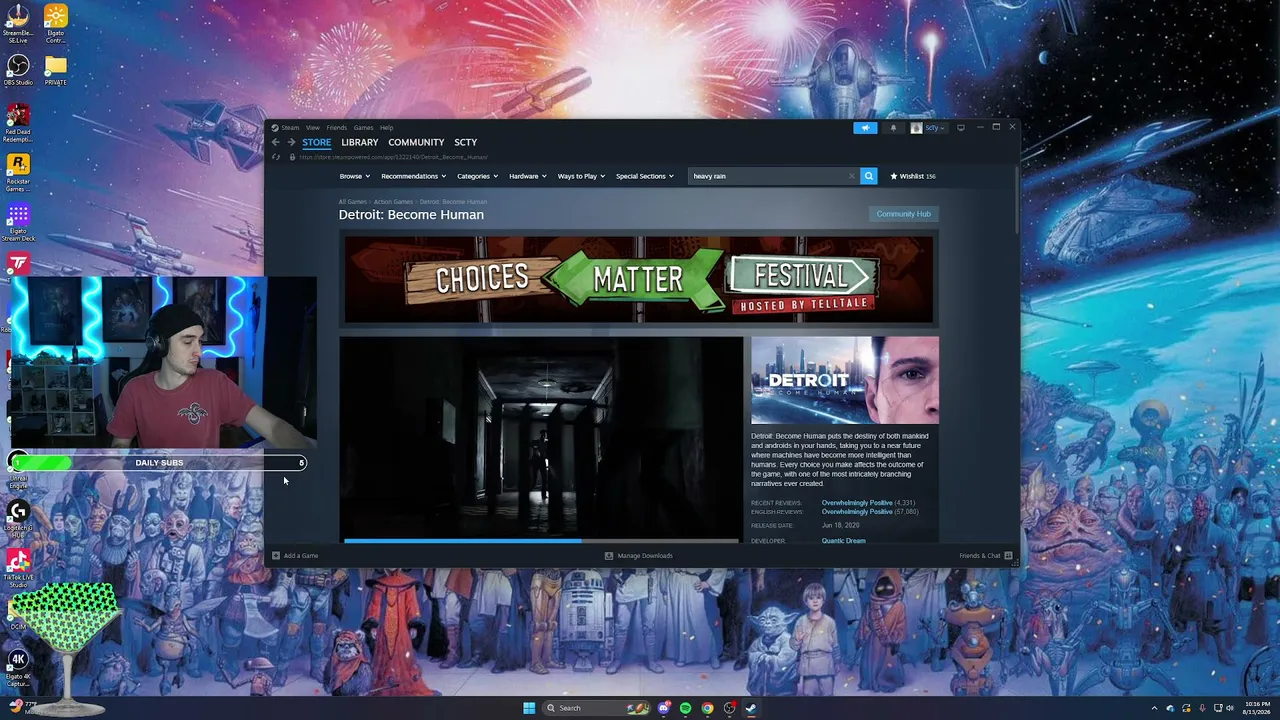Screen dimensions: 1280x720
Task: Click Add a Game
Action: (x=295, y=556)
